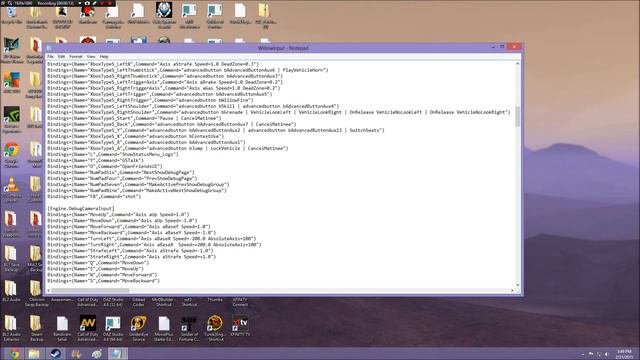Click the Bindings line with Command="shot"
640x360 pixels.
[94, 196]
